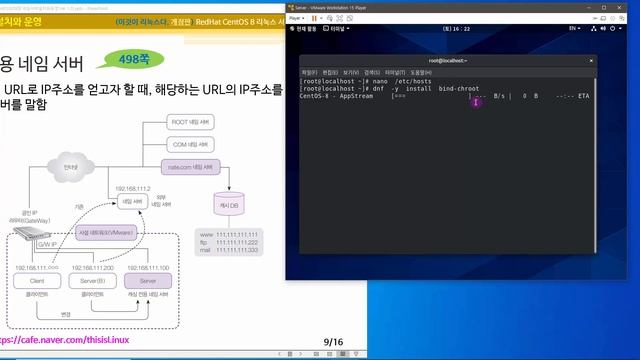This screenshot has width=640, height=360.
Task: Click the rightmost VMware toolbar status icon
Action: click(622, 18)
